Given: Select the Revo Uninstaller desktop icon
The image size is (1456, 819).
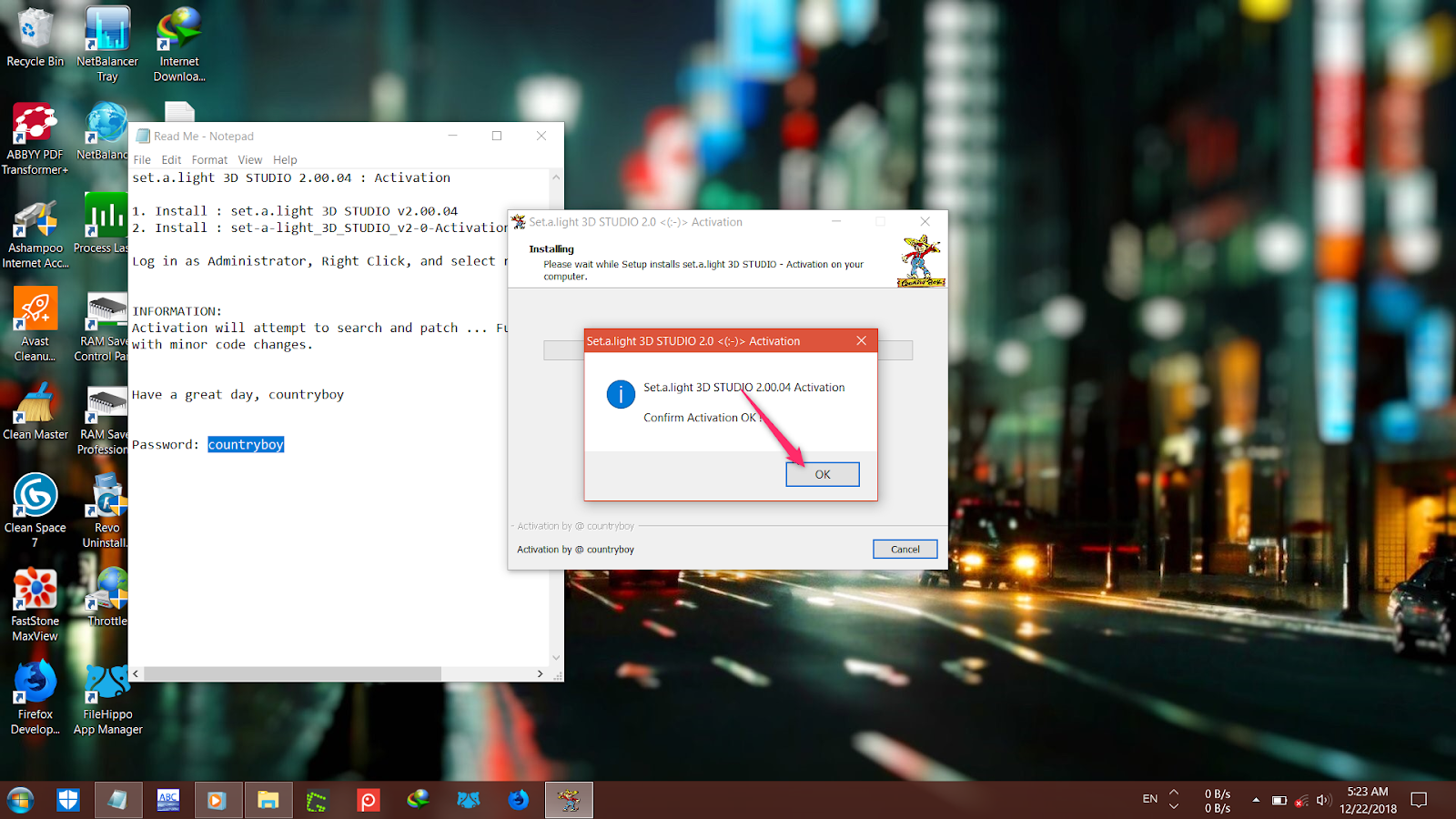Looking at the screenshot, I should (x=106, y=510).
